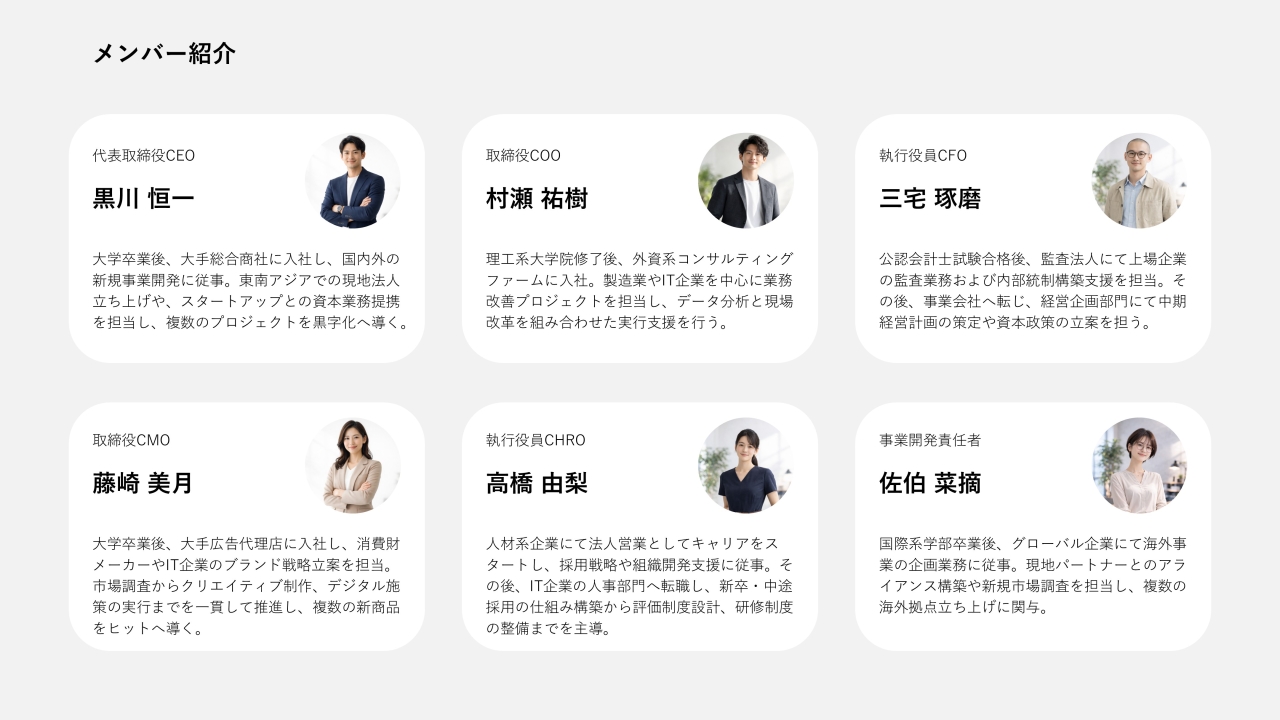Select the 執行役員CFO title label
1280x720 pixels.
(923, 156)
